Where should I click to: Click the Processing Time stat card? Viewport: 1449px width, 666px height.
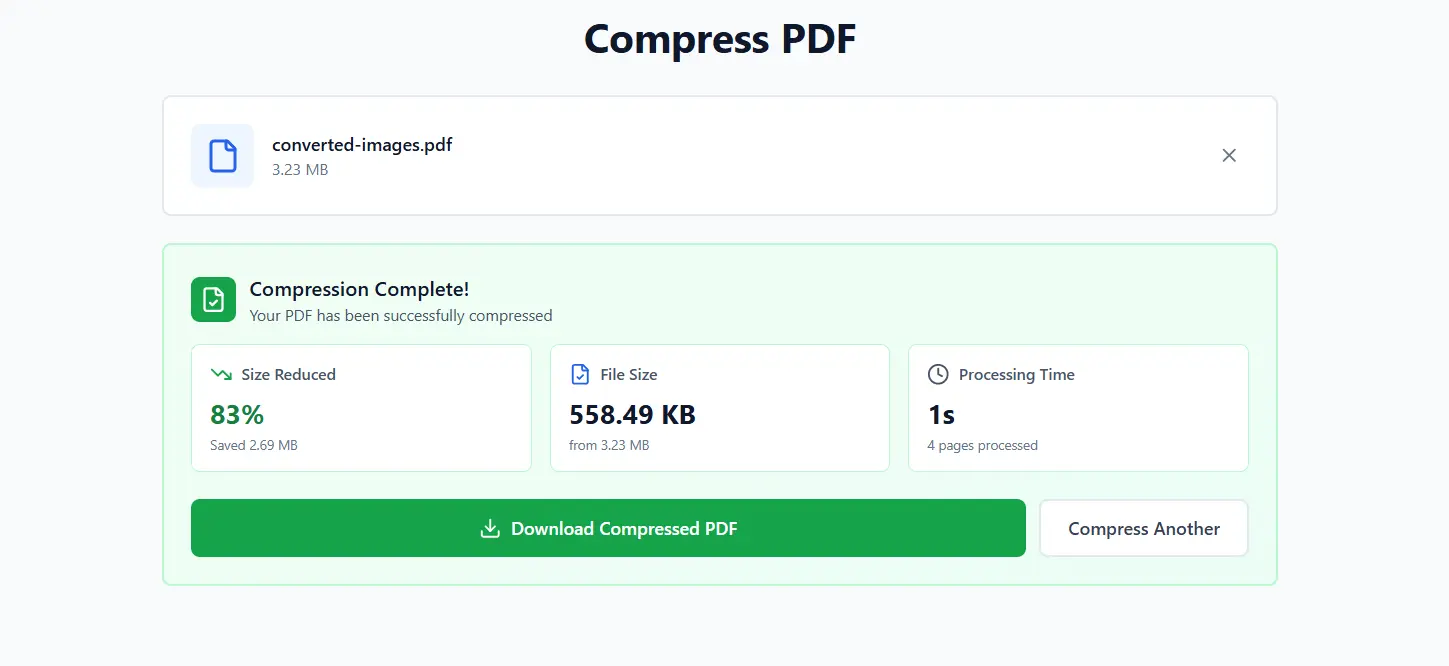point(1078,408)
